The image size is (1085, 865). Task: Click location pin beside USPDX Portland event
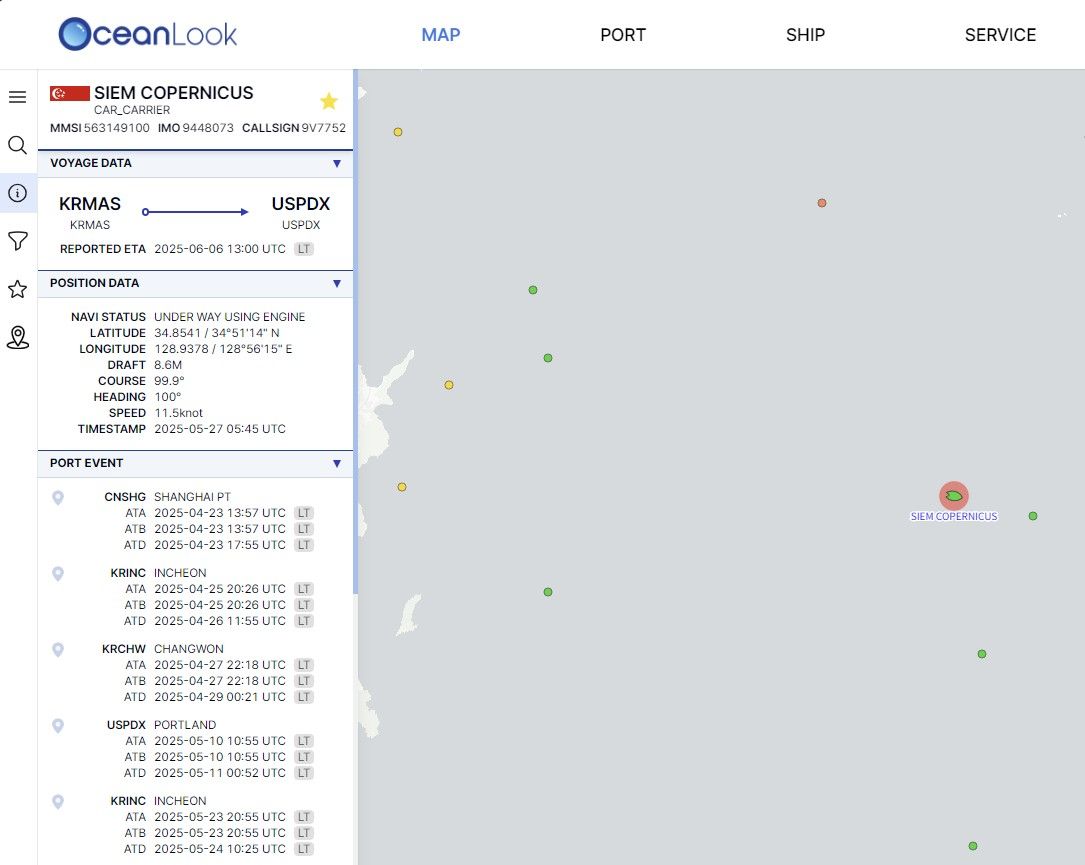[x=58, y=725]
